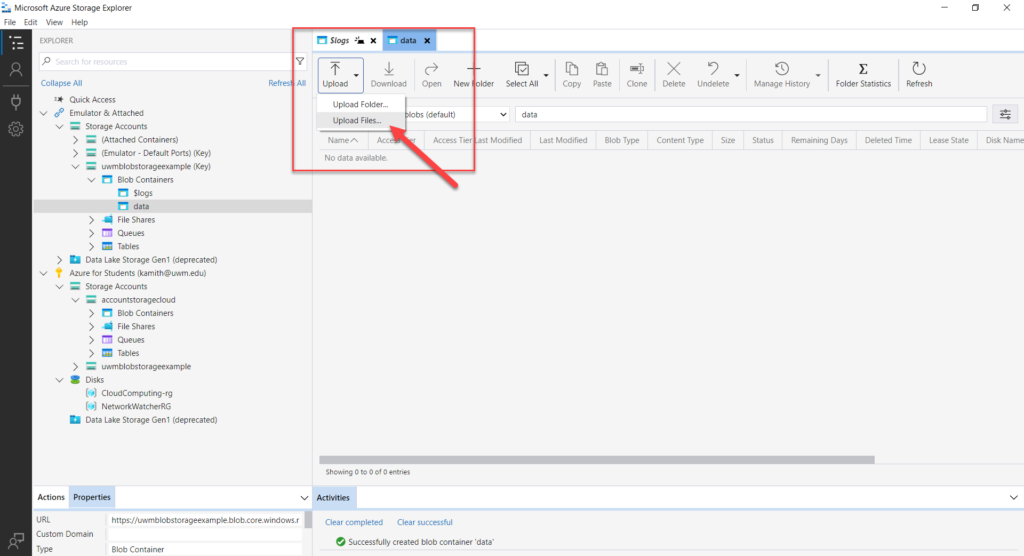Expand the (Attached Containers) node
This screenshot has height=556, width=1024.
[x=75, y=140]
